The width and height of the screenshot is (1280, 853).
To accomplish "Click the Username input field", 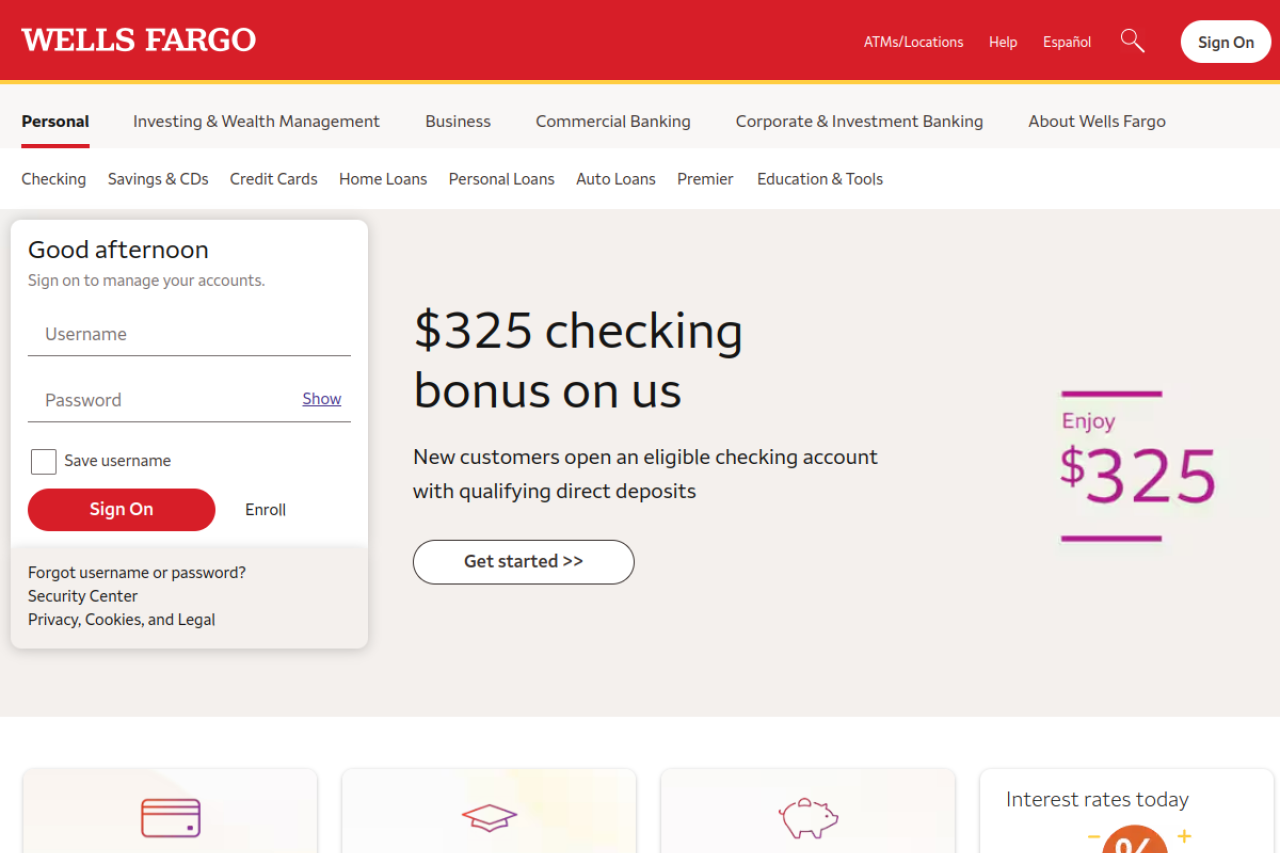I will 189,334.
